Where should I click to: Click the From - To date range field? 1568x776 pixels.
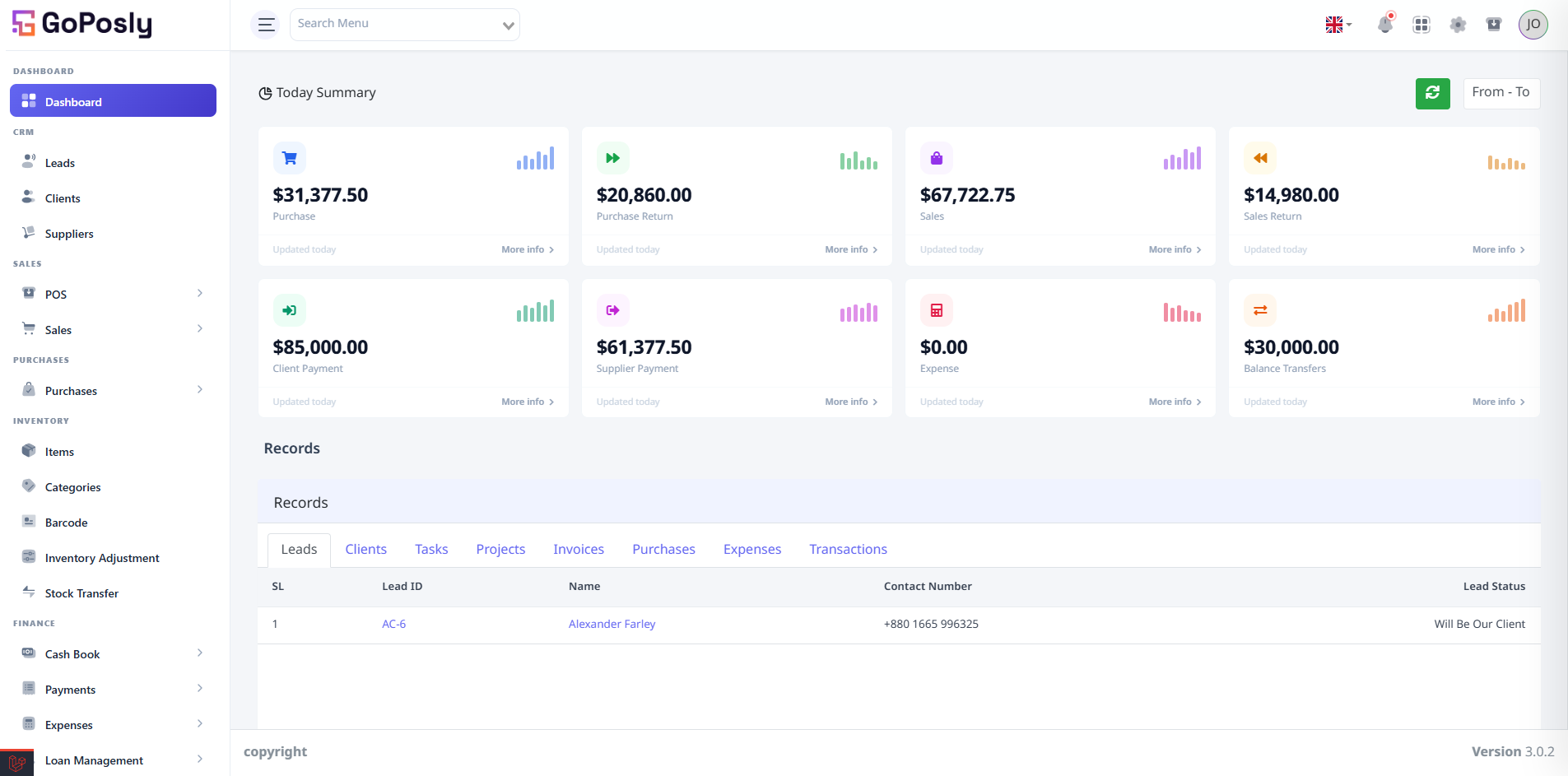coord(1501,93)
